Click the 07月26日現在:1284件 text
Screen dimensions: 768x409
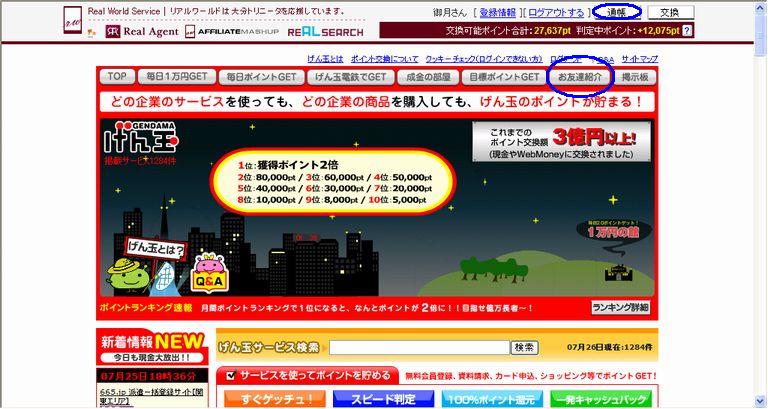pos(609,347)
